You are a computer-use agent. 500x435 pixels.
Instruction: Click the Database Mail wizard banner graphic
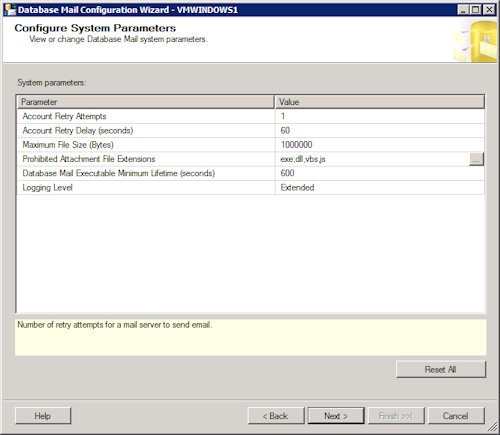[475, 41]
